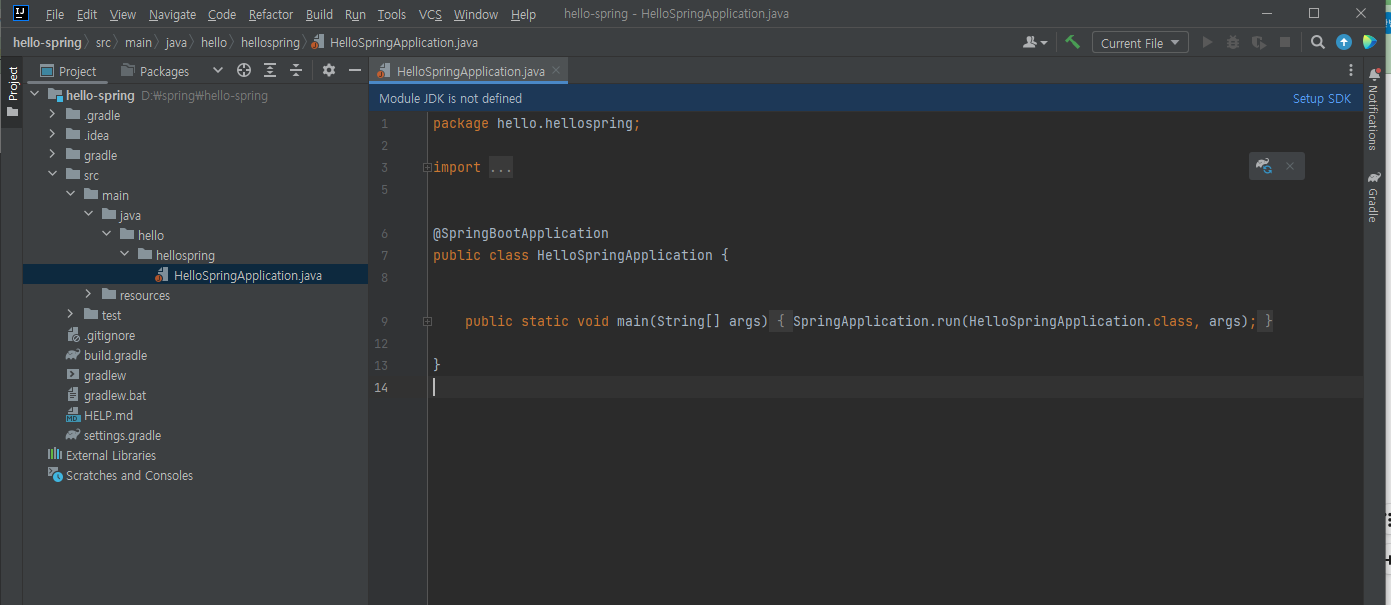The width and height of the screenshot is (1391, 605).
Task: Collapse the hello-spring root node
Action: [x=36, y=95]
